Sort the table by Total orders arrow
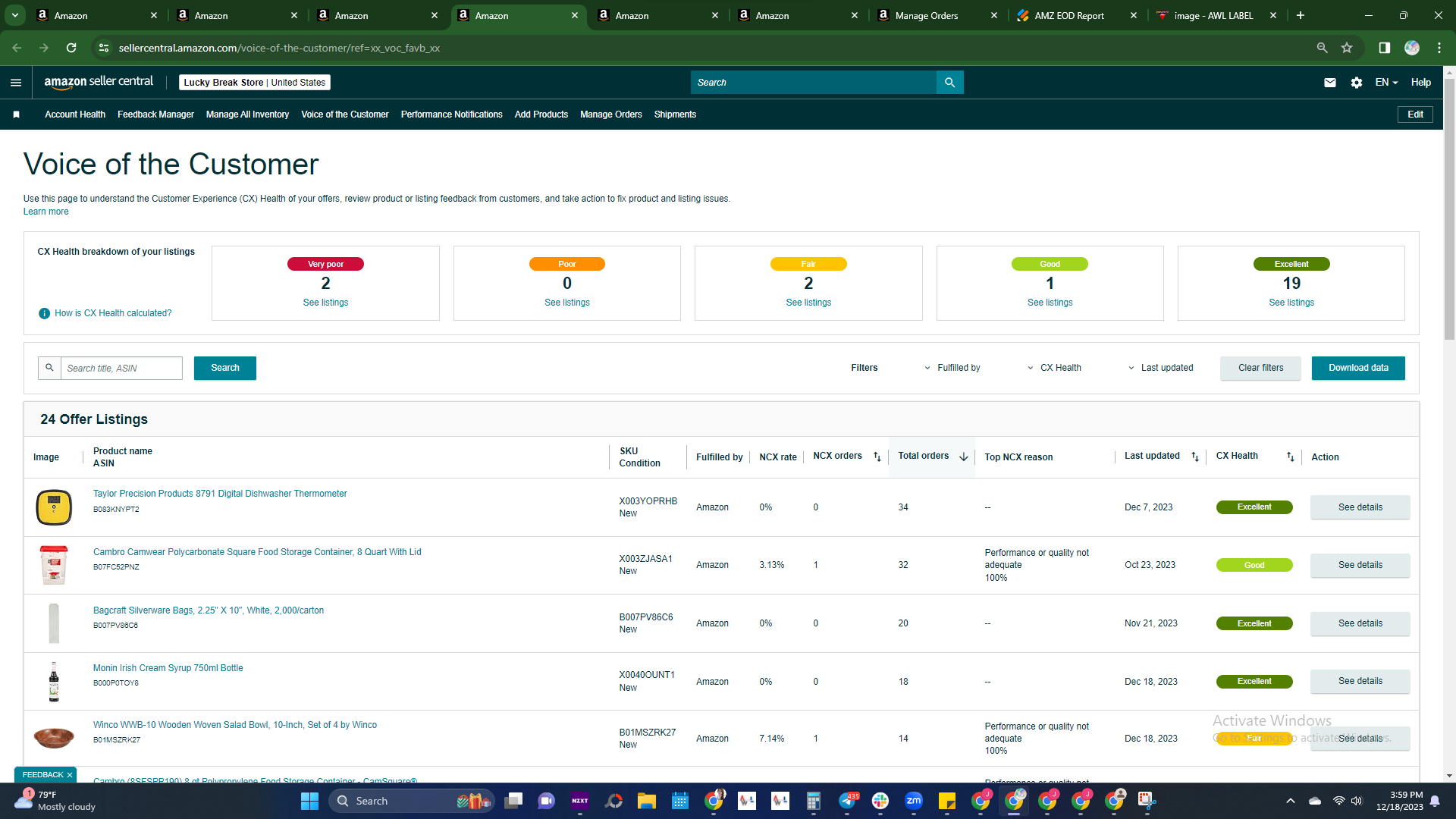 point(964,457)
